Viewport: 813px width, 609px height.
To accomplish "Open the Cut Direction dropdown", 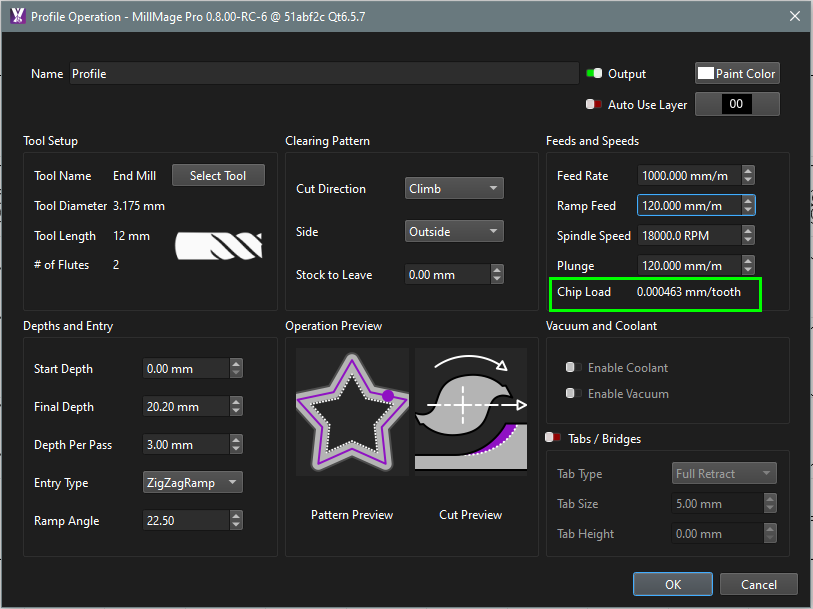I will (454, 189).
